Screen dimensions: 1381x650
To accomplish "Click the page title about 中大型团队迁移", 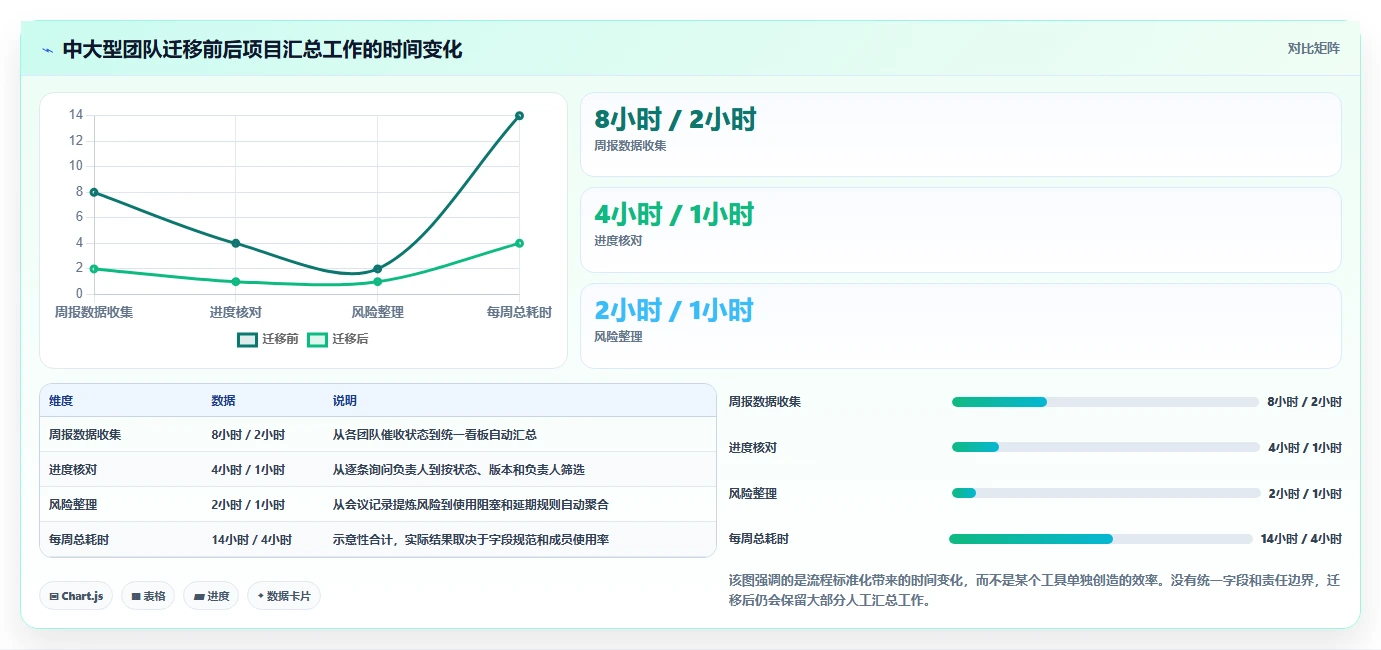I will pos(262,50).
